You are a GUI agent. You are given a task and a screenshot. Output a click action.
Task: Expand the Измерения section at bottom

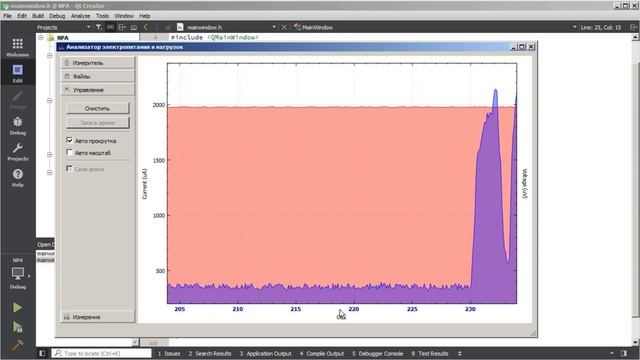98,317
